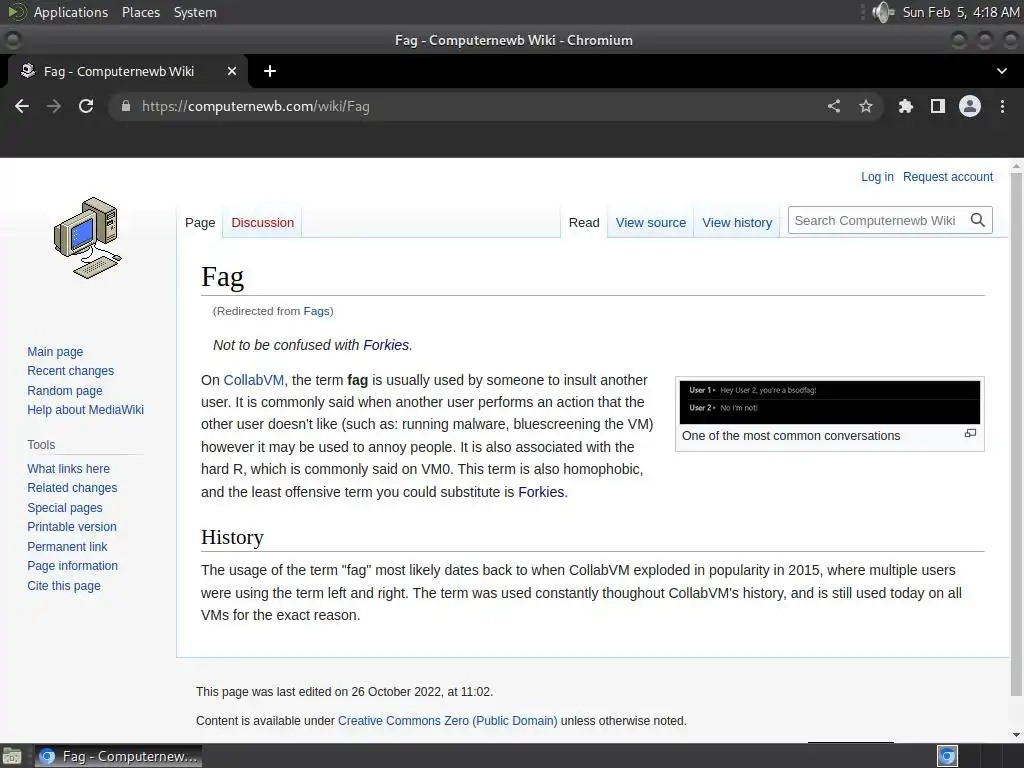Screen dimensions: 1024x768
Task: Open a new tab with plus icon
Action: [270, 71]
